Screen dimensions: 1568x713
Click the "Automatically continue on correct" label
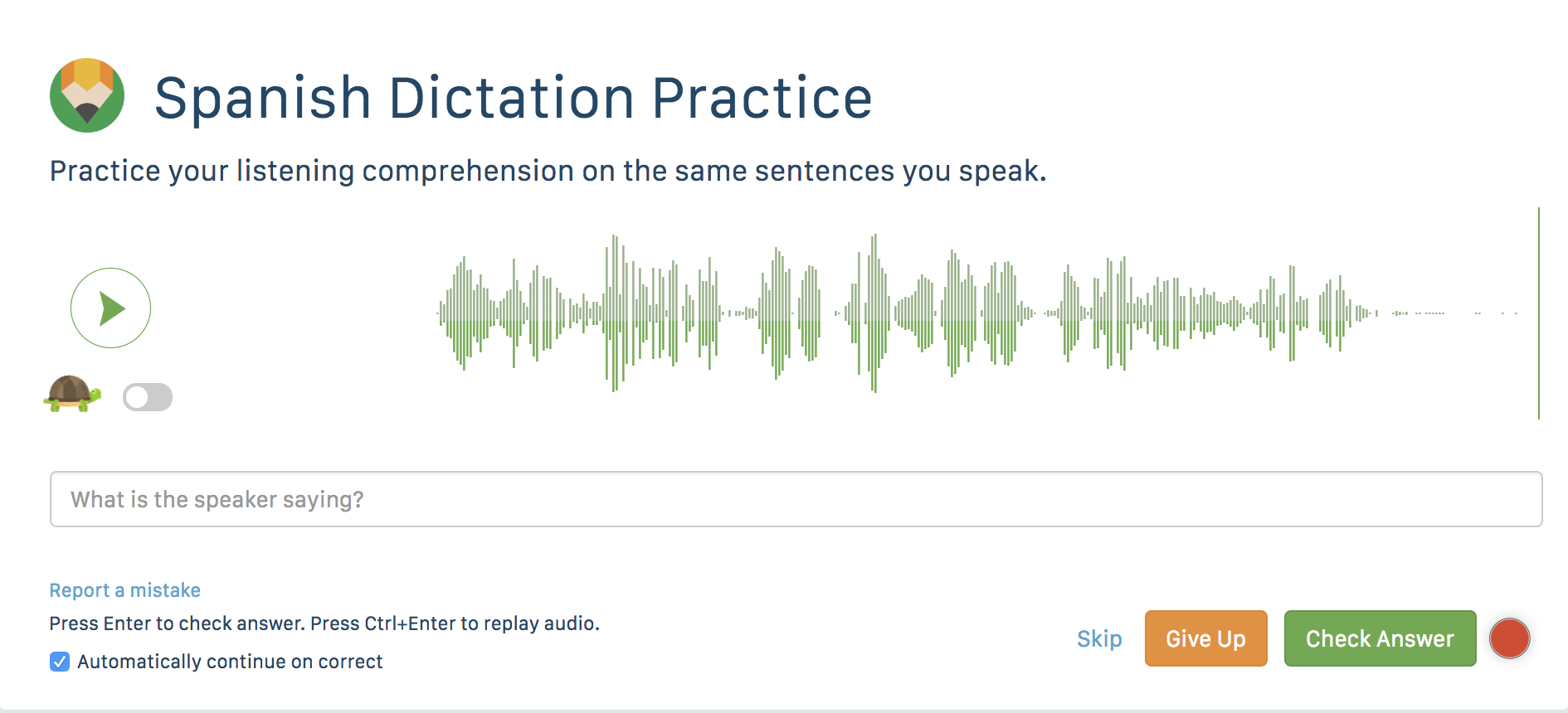[230, 662]
